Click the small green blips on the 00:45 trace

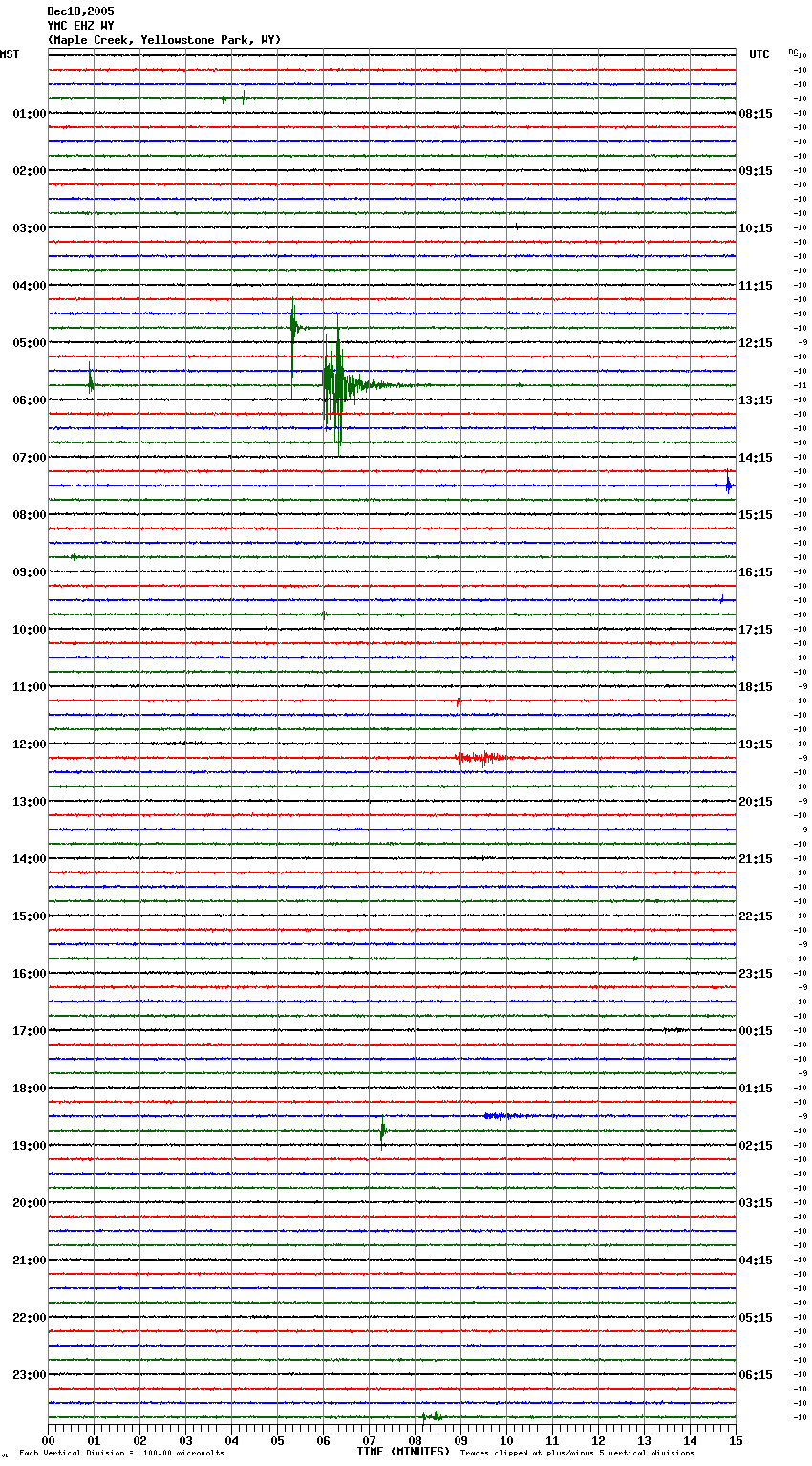(x=235, y=97)
